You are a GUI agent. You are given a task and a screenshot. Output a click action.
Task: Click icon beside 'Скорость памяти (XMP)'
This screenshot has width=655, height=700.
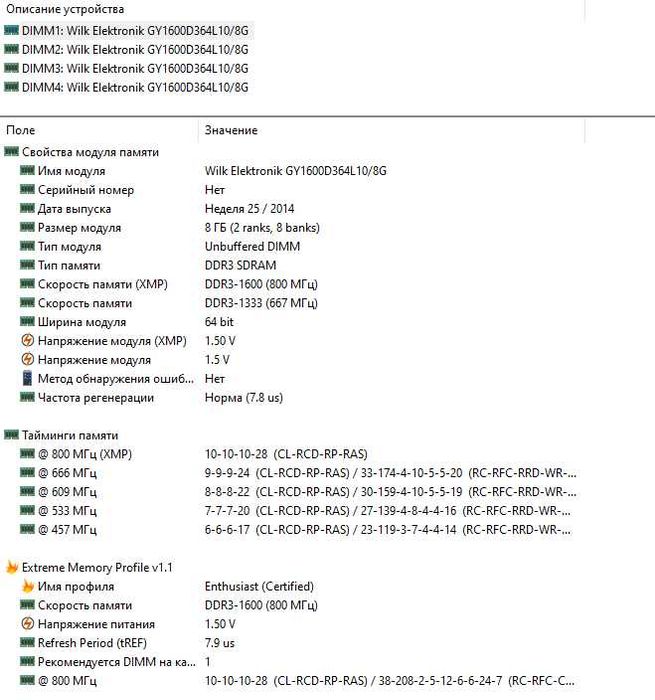coord(27,283)
